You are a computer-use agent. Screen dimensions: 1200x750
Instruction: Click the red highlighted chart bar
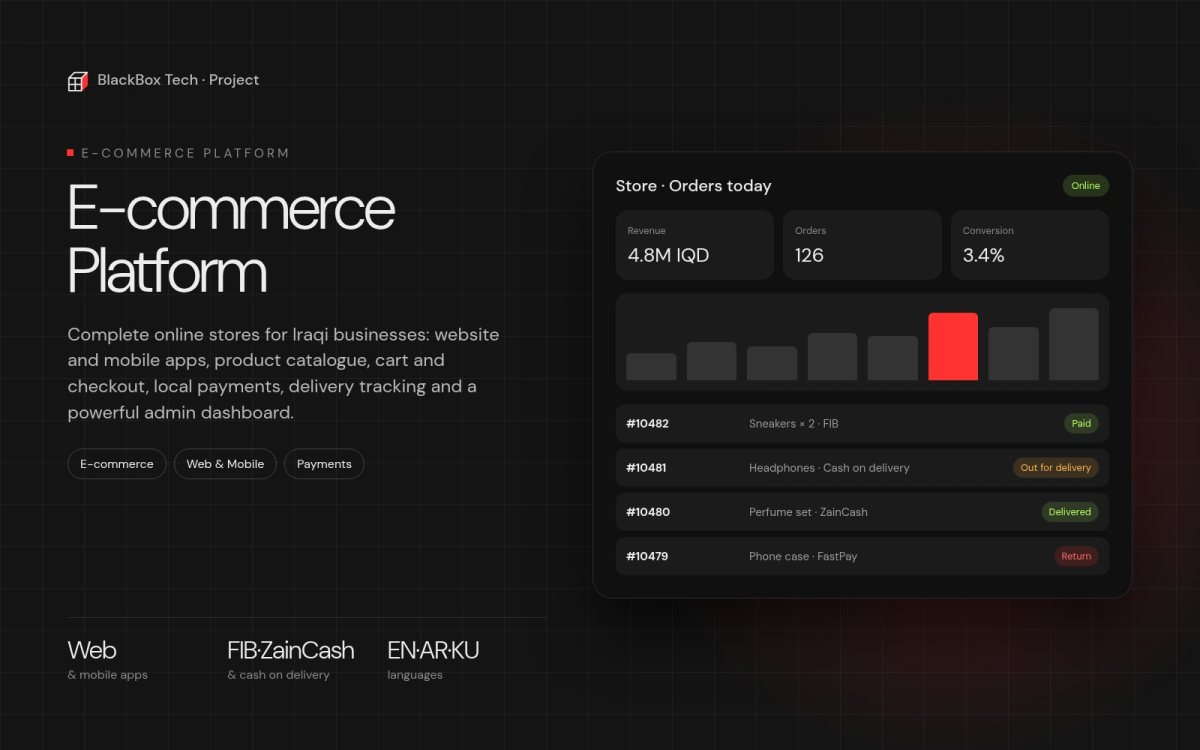(953, 347)
